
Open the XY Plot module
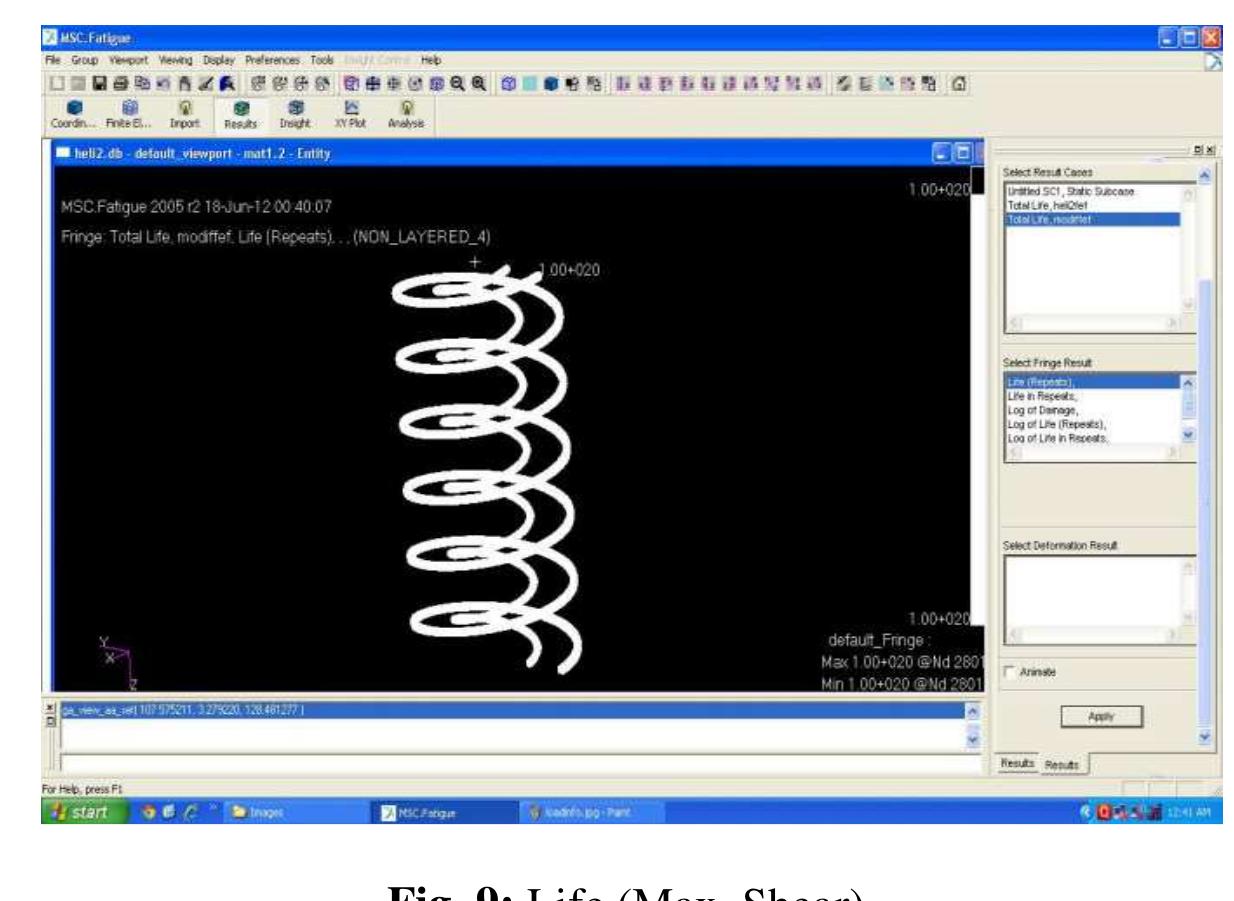(x=352, y=115)
